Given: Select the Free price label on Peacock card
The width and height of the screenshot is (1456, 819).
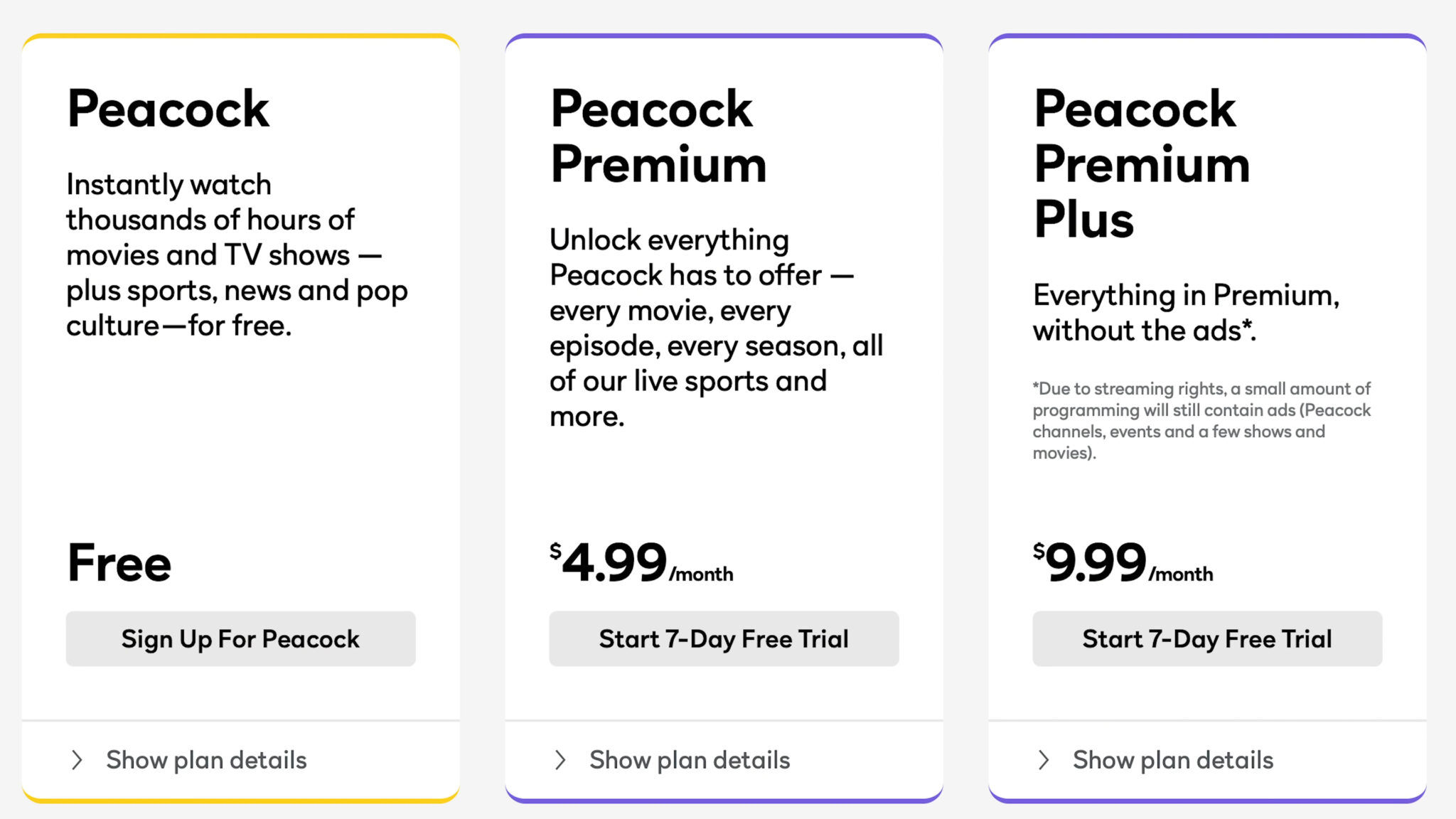Looking at the screenshot, I should pyautogui.click(x=118, y=562).
